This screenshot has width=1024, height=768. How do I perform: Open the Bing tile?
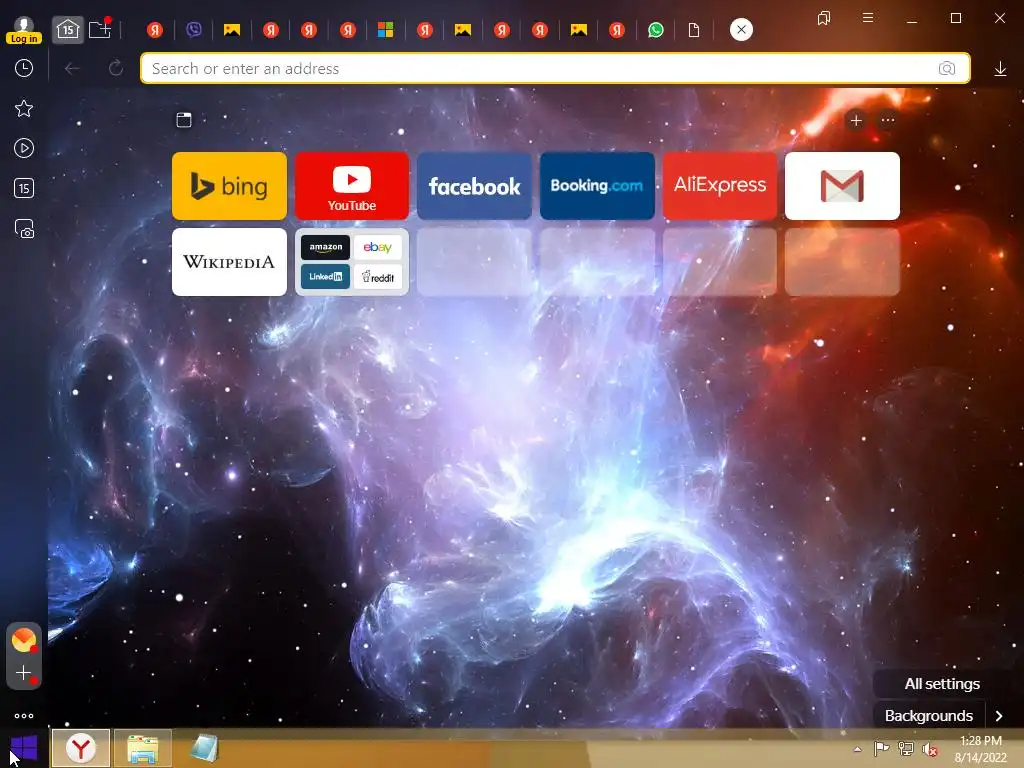pos(229,186)
